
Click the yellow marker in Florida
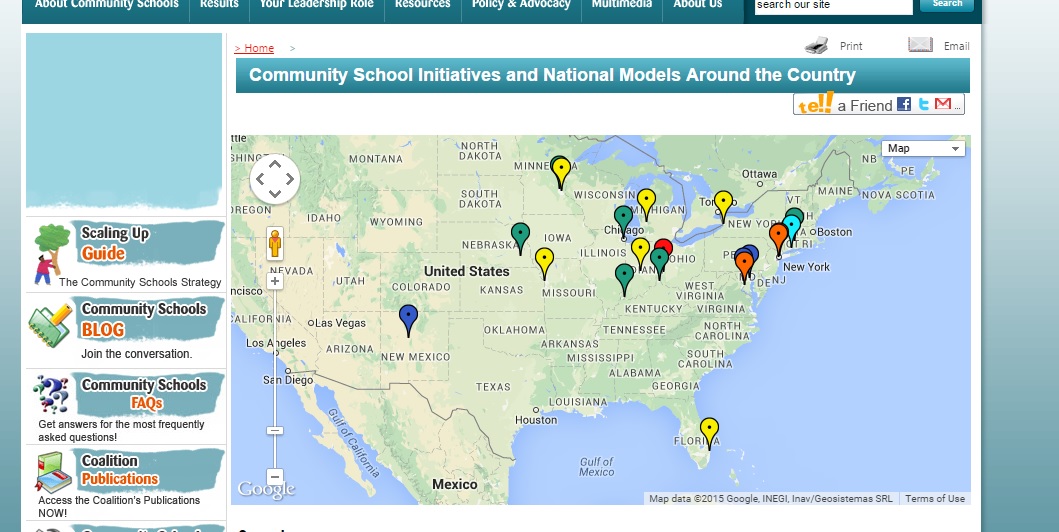(x=709, y=430)
